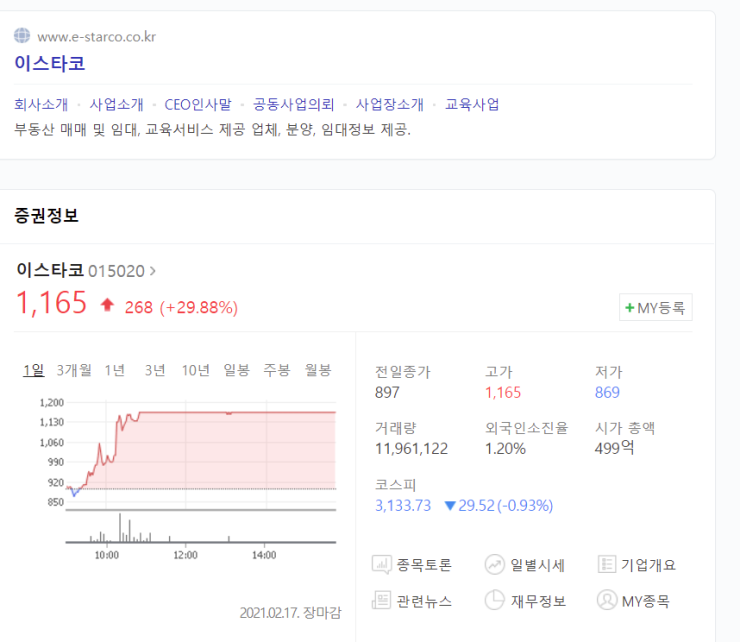This screenshot has width=740, height=642.
Task: Click the red up-arrow price indicator
Action: click(x=107, y=305)
